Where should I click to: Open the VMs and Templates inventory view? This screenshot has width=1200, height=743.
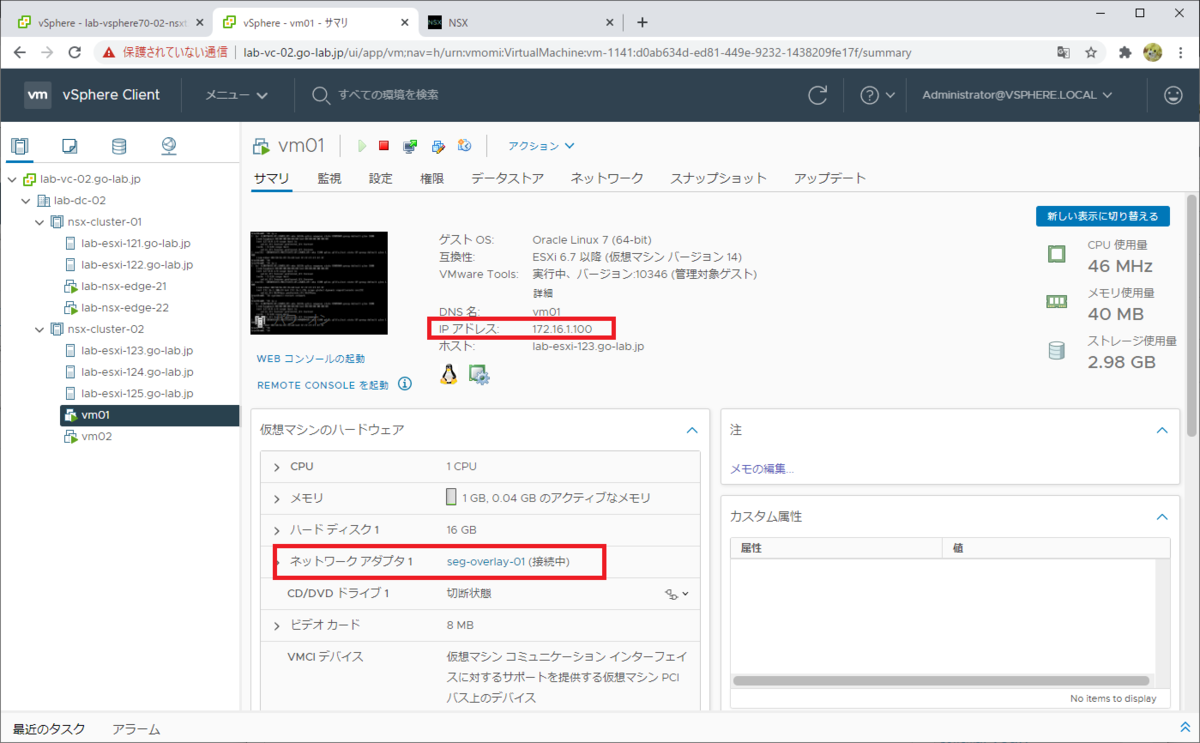69,147
